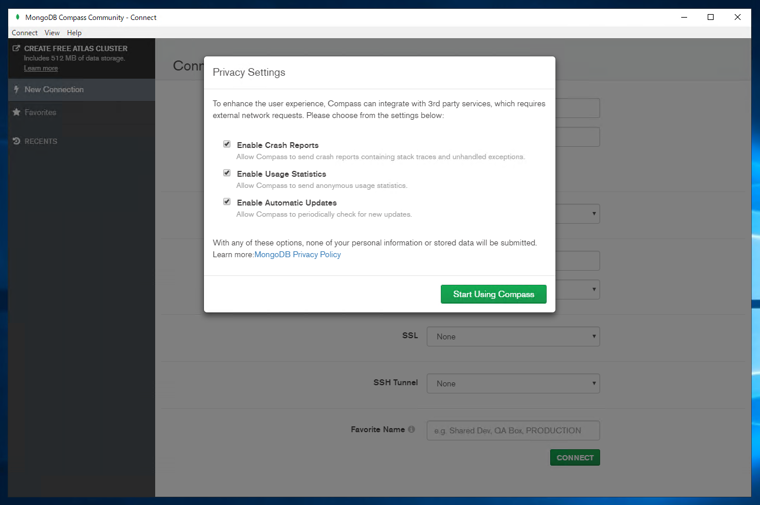
Task: Click the green CONNECT button
Action: click(575, 458)
